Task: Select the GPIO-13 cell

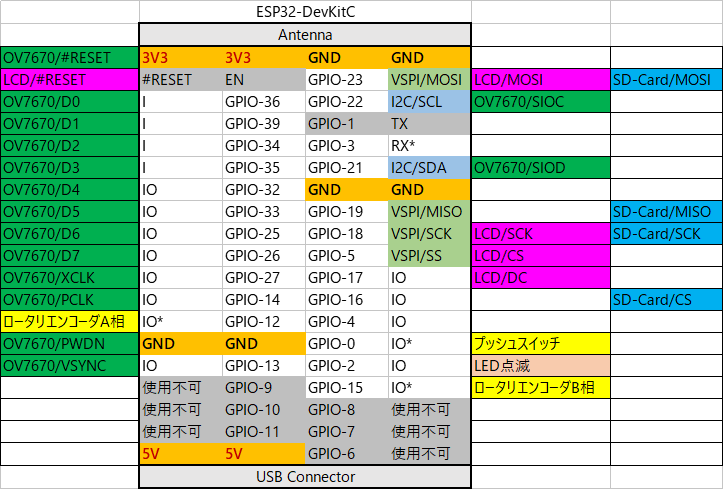Action: coord(264,365)
